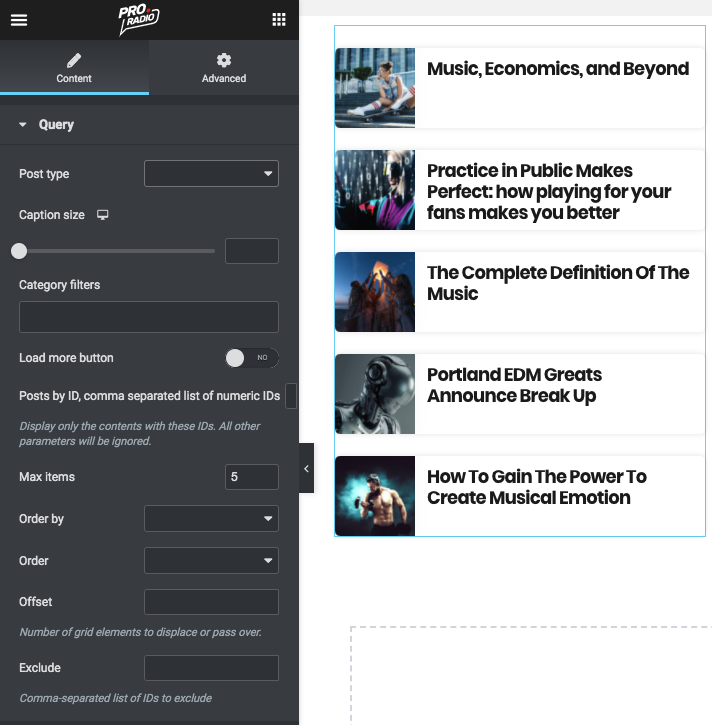Viewport: 712px width, 725px height.
Task: Collapse the editor panel with the arrow handle
Action: point(307,468)
